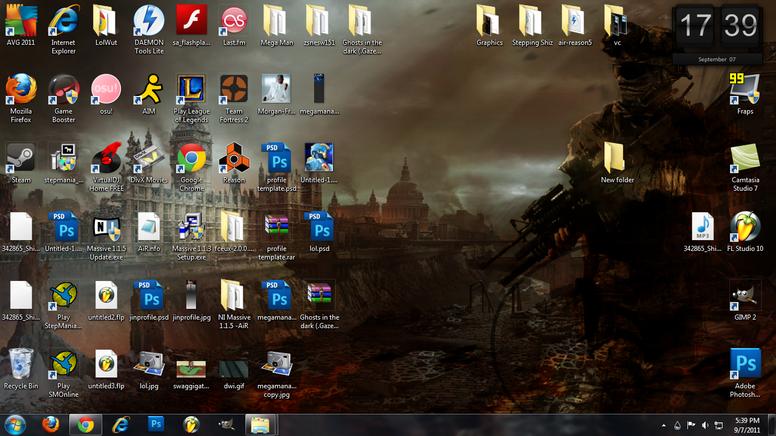Launch Reason desktop shortcut
Viewport: 776px width, 436px height.
pos(234,162)
